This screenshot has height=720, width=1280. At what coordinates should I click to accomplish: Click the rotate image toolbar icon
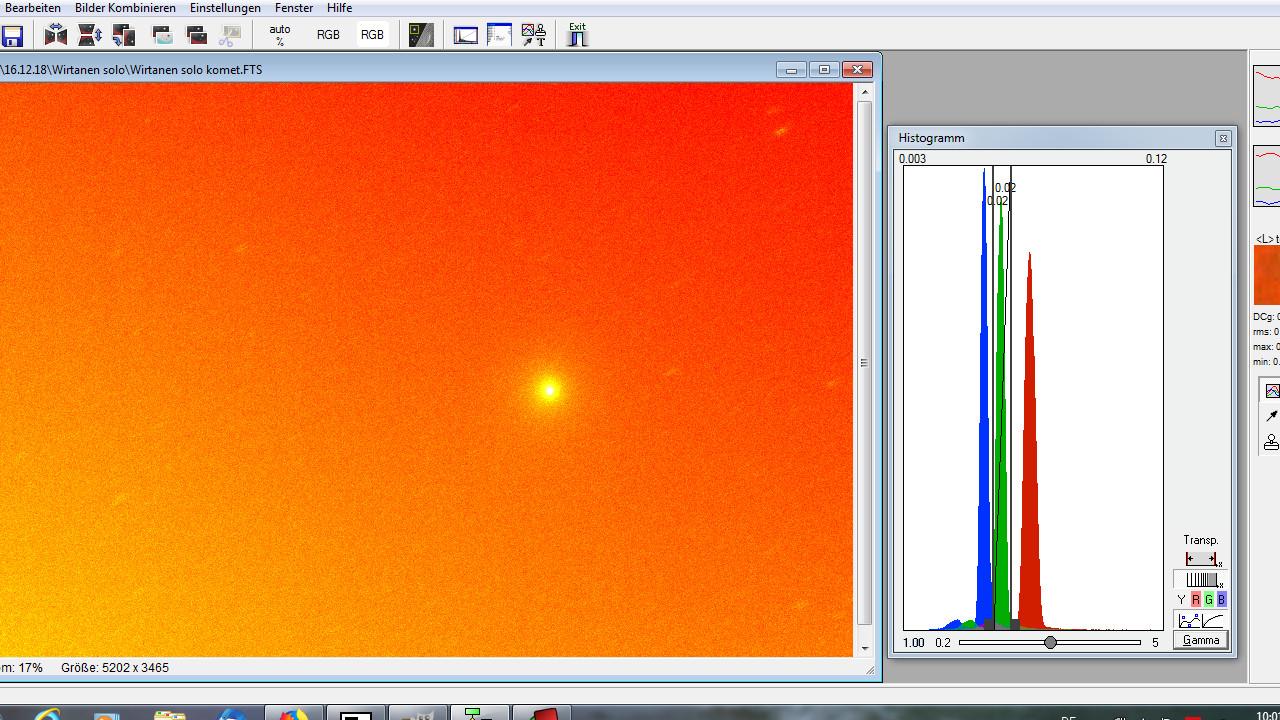click(124, 36)
